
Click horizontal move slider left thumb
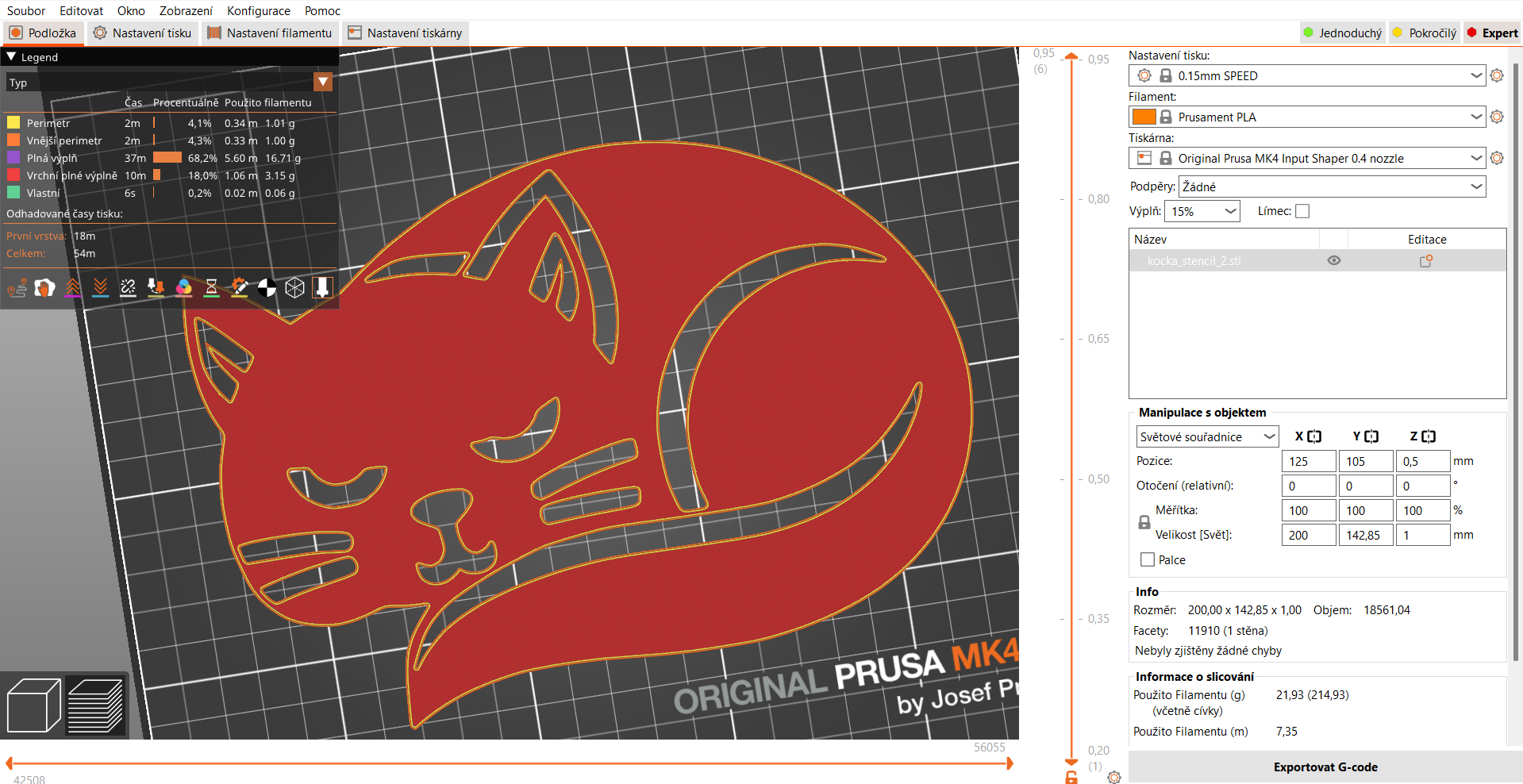pos(10,763)
